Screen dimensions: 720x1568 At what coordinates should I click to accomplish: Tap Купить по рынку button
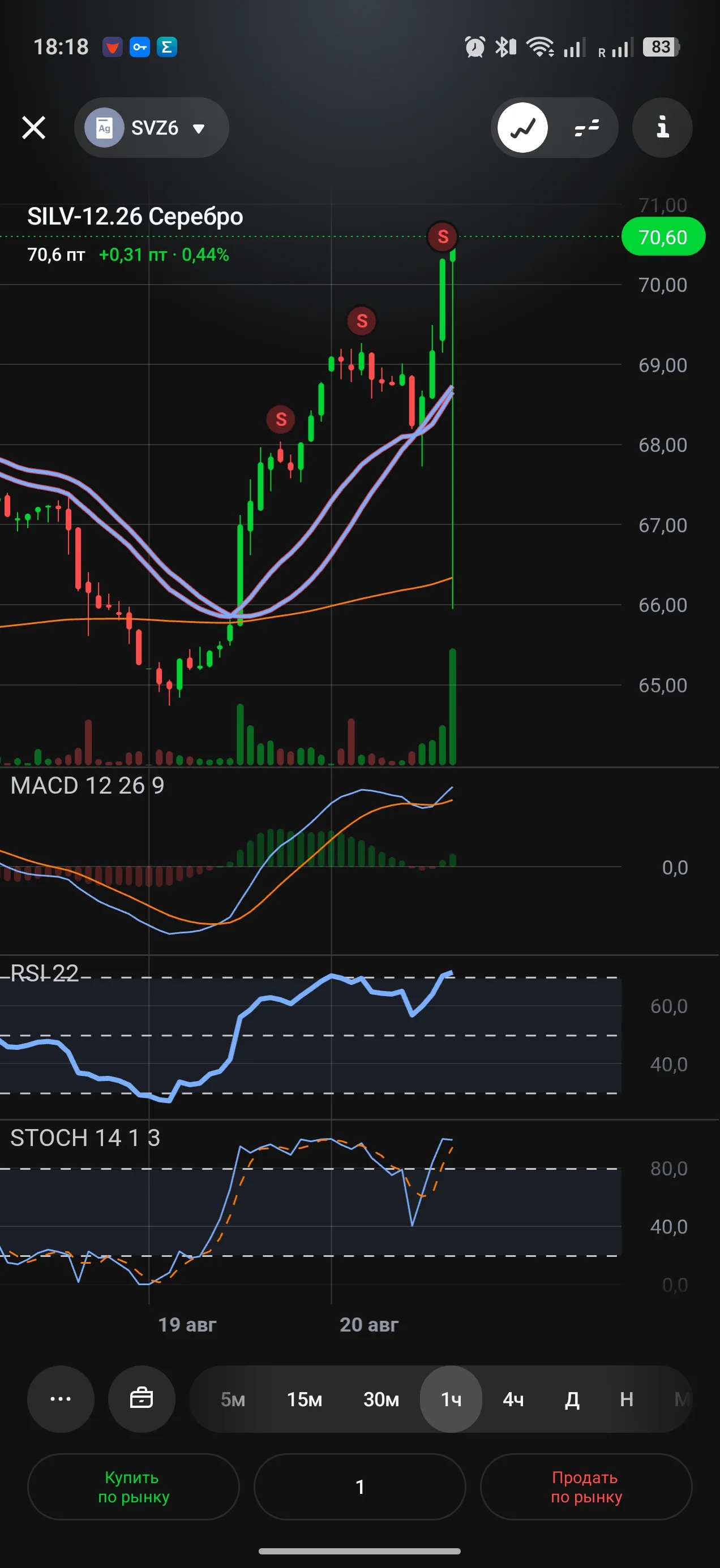click(134, 1487)
